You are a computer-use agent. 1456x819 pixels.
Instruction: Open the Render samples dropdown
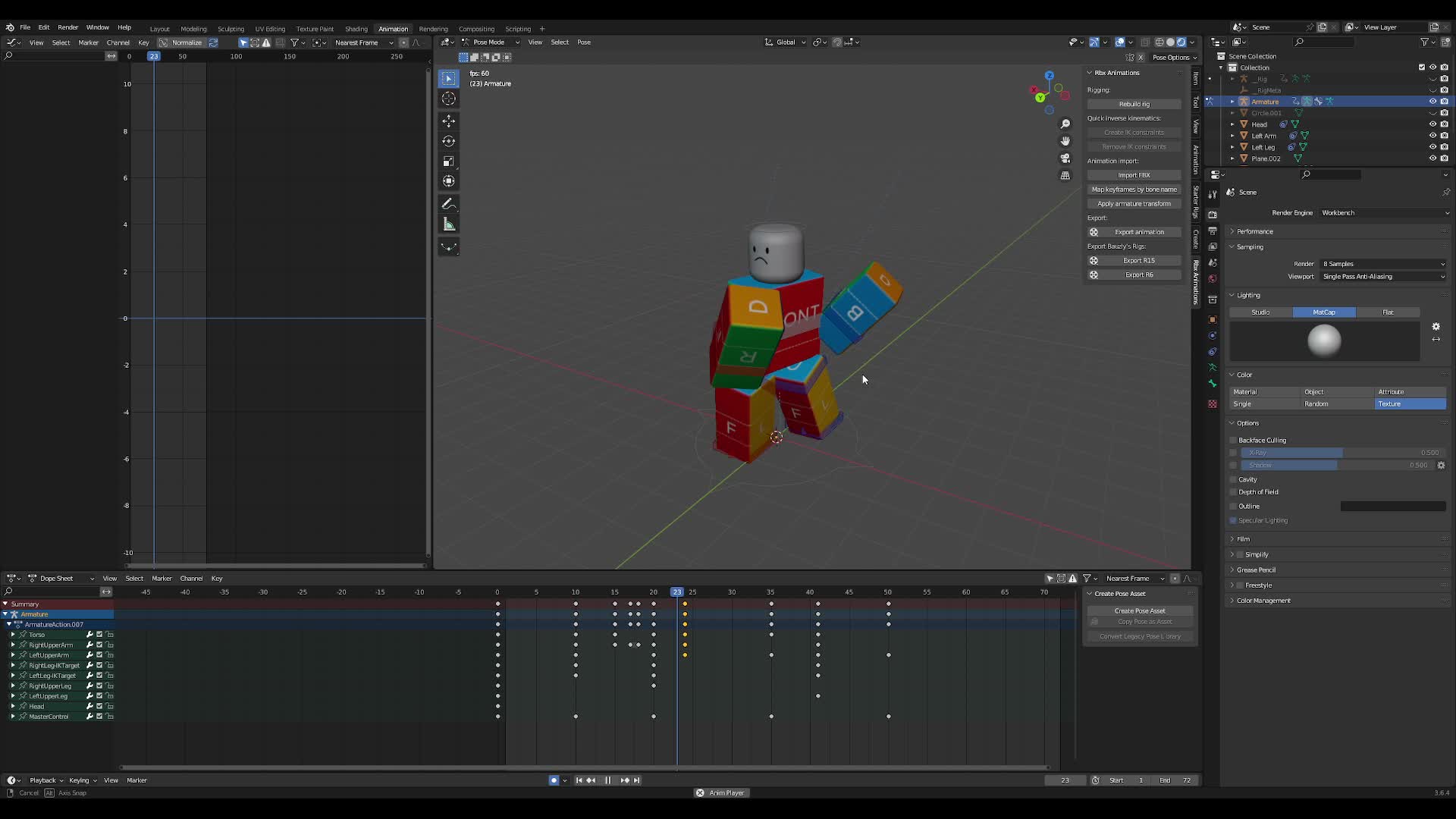pyautogui.click(x=1383, y=264)
